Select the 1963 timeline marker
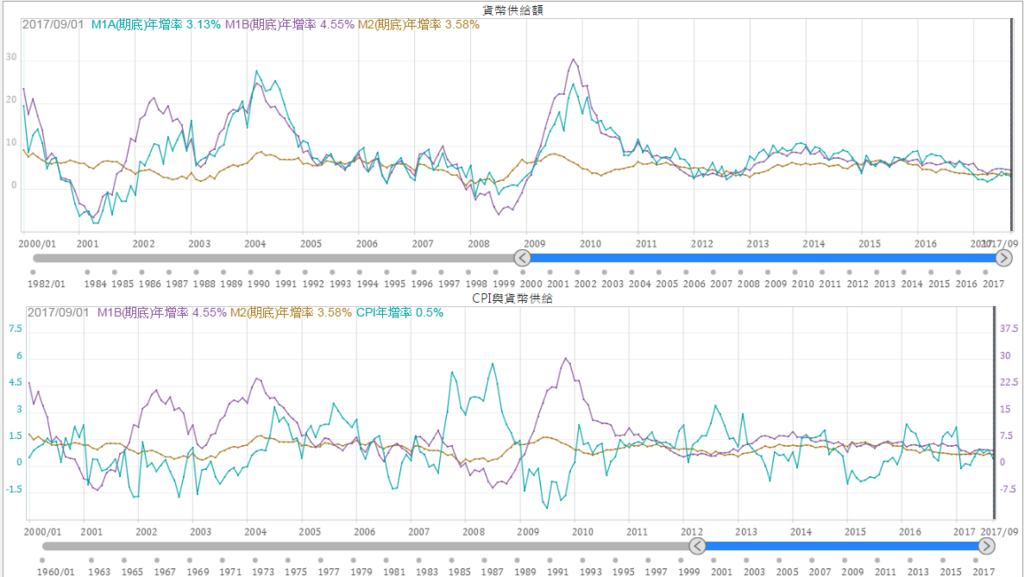Viewport: 1024px width, 577px height. pos(91,560)
